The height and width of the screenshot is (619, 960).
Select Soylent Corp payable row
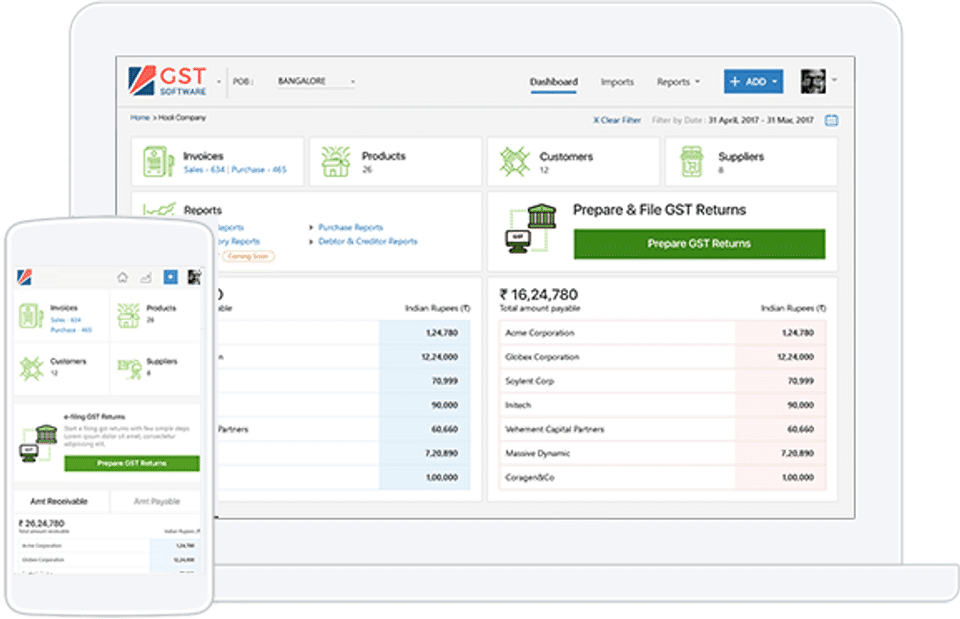662,381
